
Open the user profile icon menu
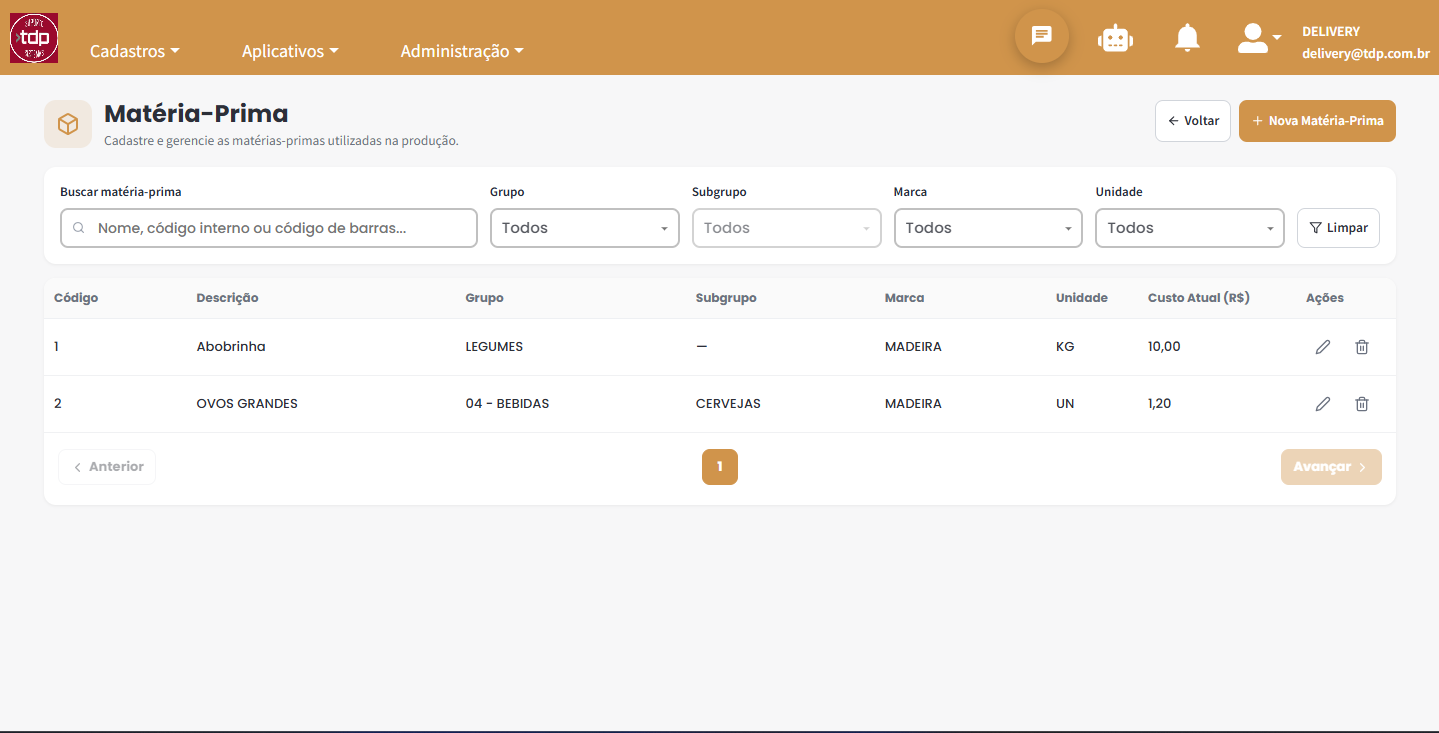coord(1259,38)
